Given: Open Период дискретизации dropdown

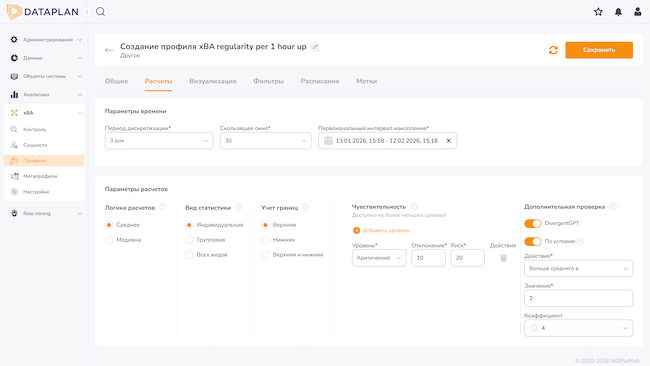Looking at the screenshot, I should [159, 141].
